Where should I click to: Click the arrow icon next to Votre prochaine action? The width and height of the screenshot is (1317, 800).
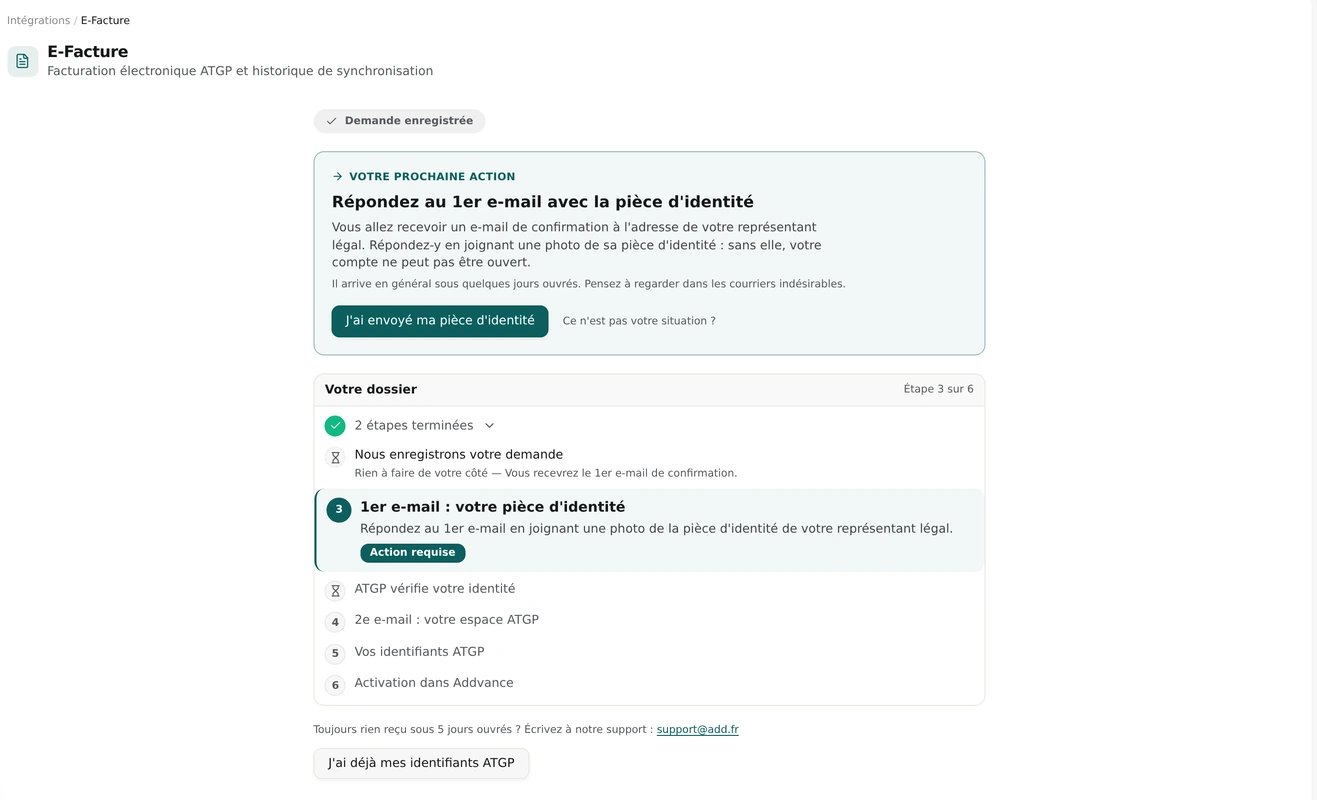[337, 177]
